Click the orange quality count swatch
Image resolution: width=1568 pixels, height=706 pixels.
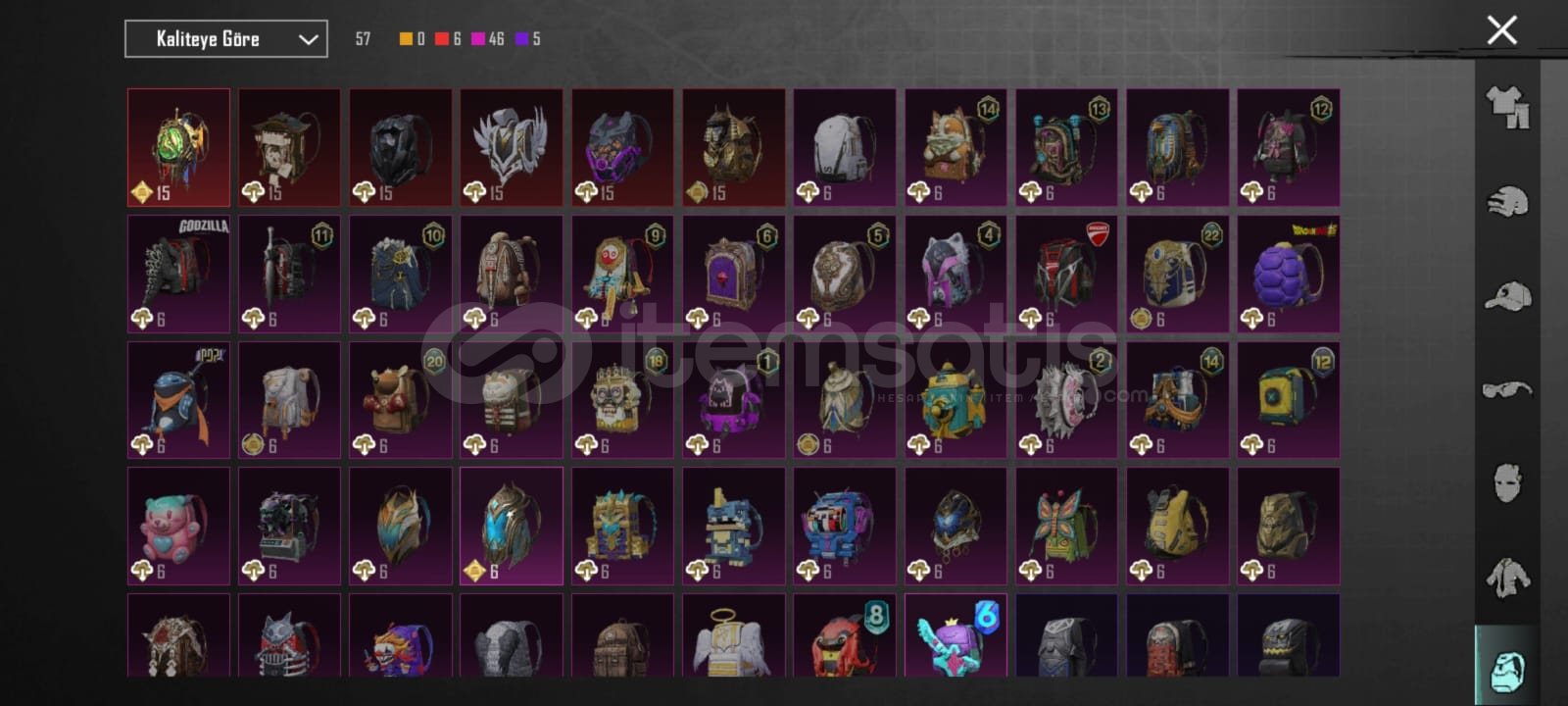(406, 39)
